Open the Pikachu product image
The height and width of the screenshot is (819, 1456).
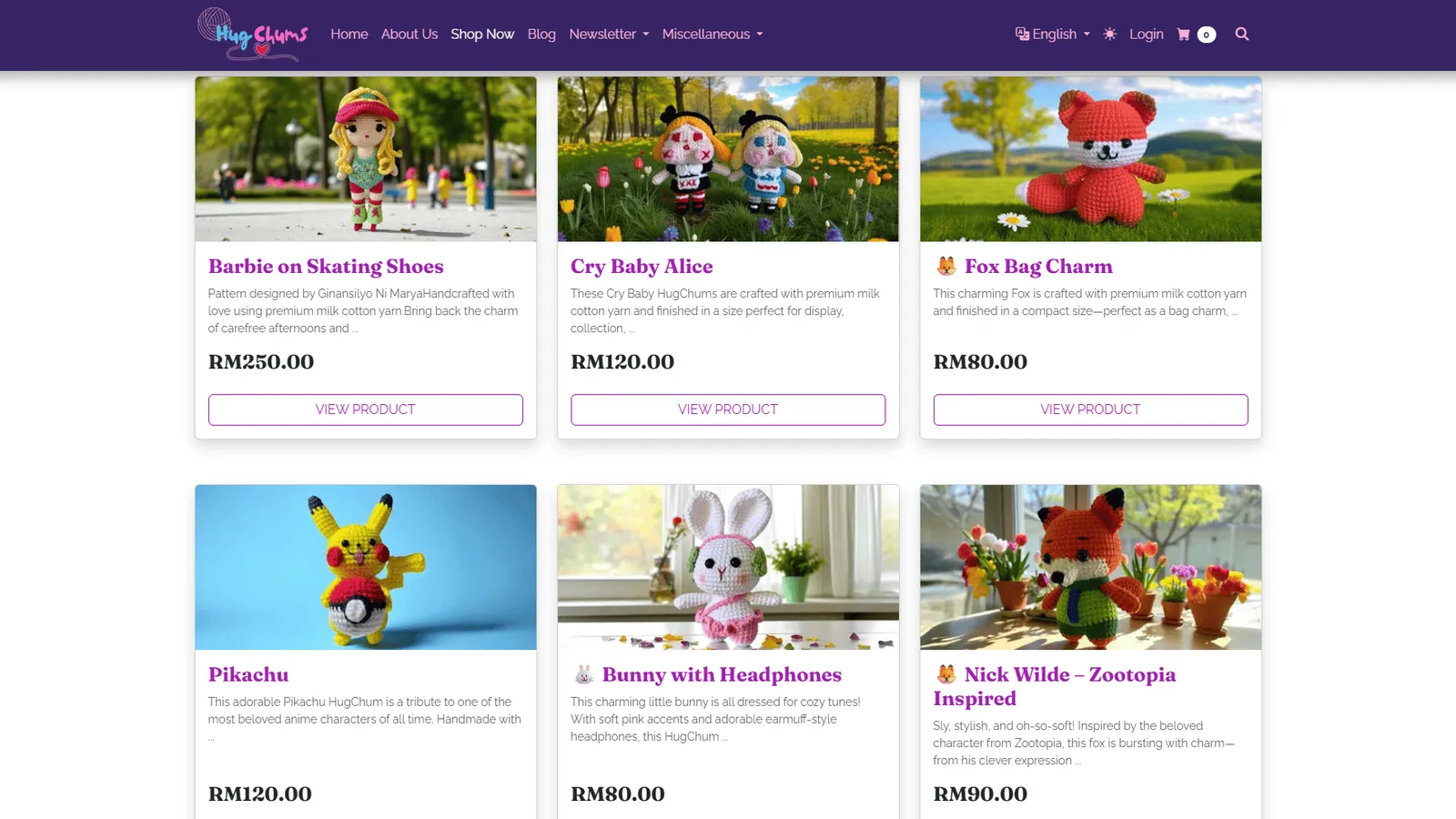pyautogui.click(x=366, y=567)
